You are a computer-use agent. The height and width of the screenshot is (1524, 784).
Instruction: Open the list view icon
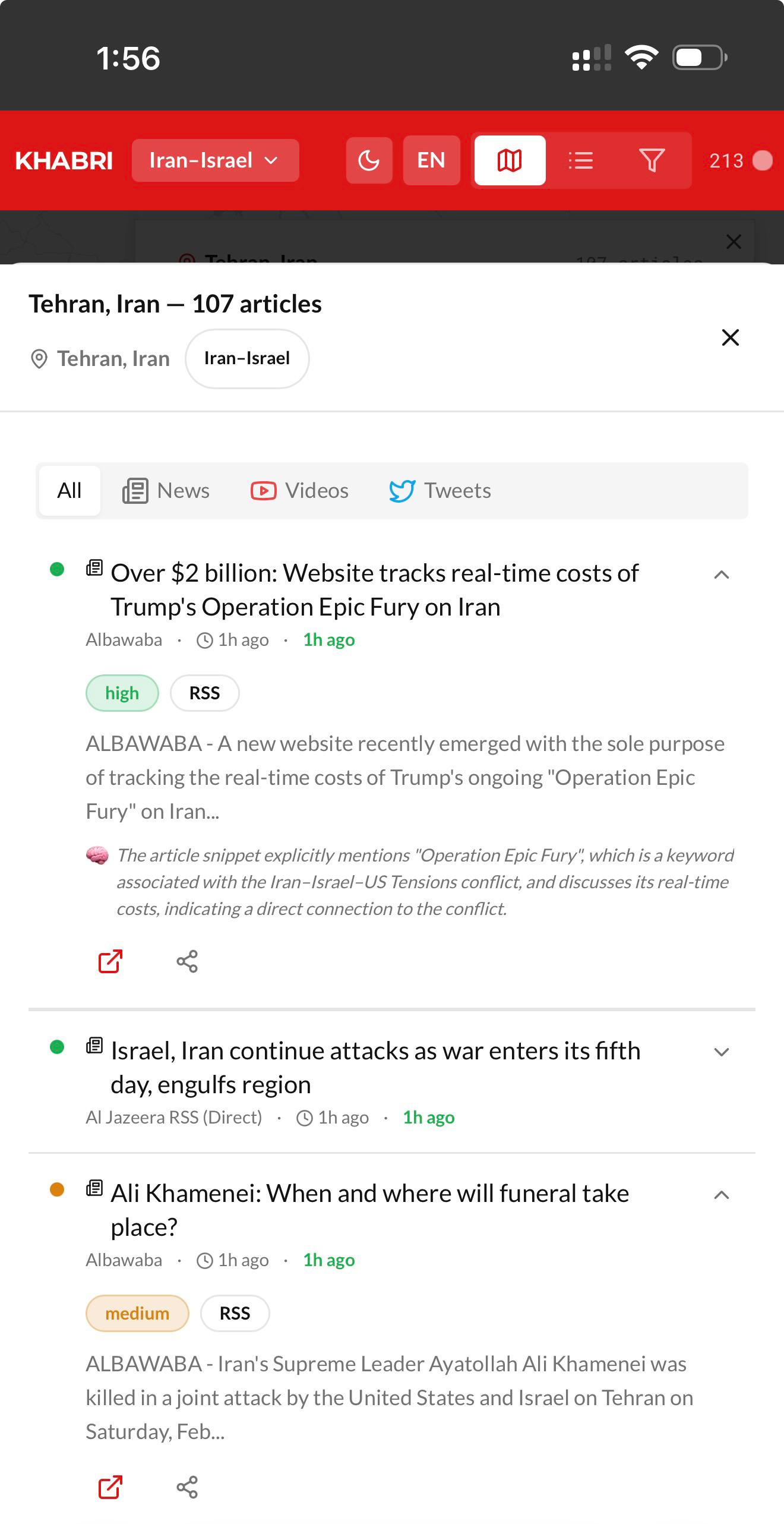coord(580,160)
